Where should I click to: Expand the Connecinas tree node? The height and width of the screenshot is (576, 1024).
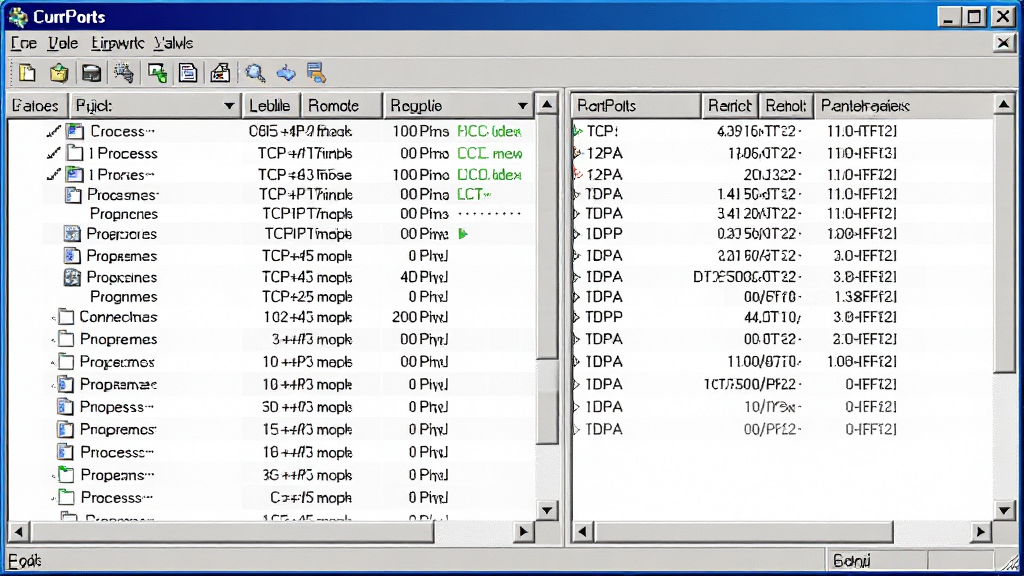54,317
